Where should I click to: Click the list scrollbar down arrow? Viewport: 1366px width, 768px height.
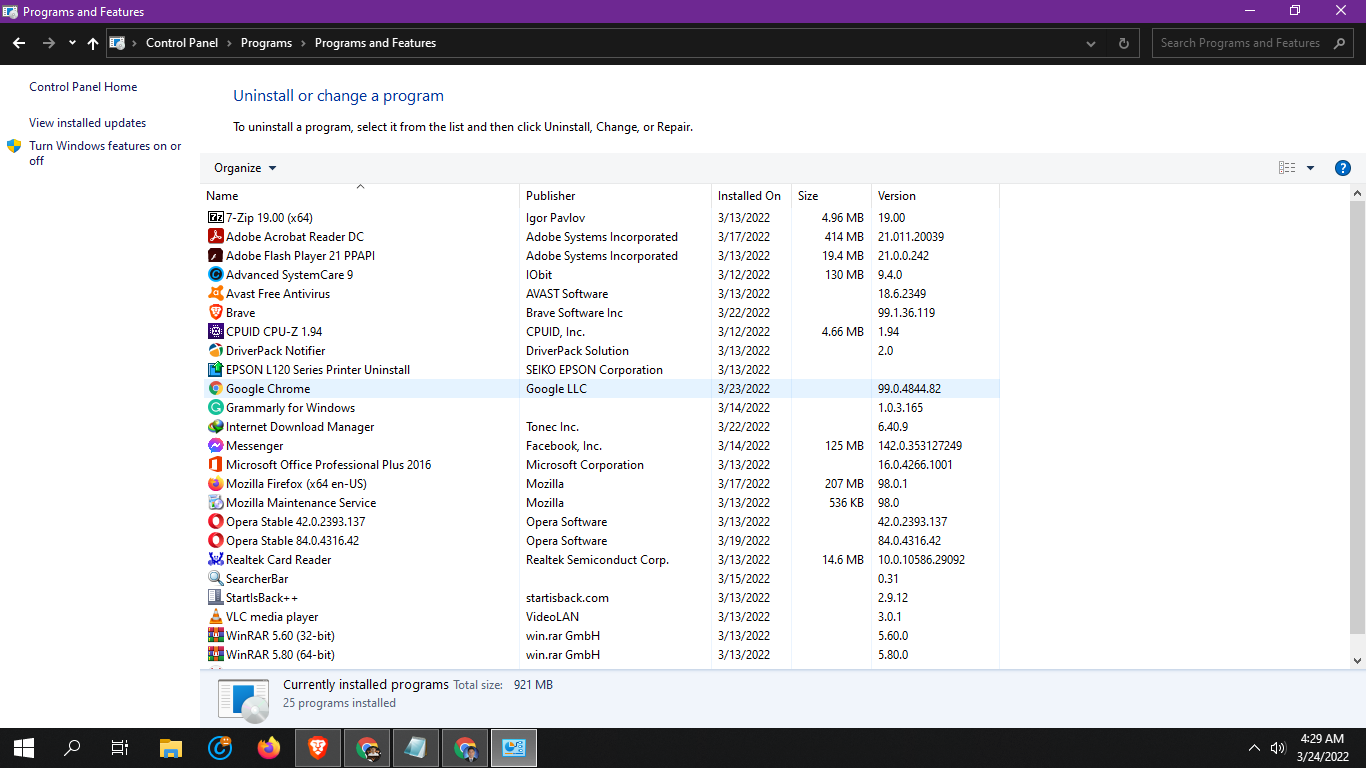[1357, 660]
